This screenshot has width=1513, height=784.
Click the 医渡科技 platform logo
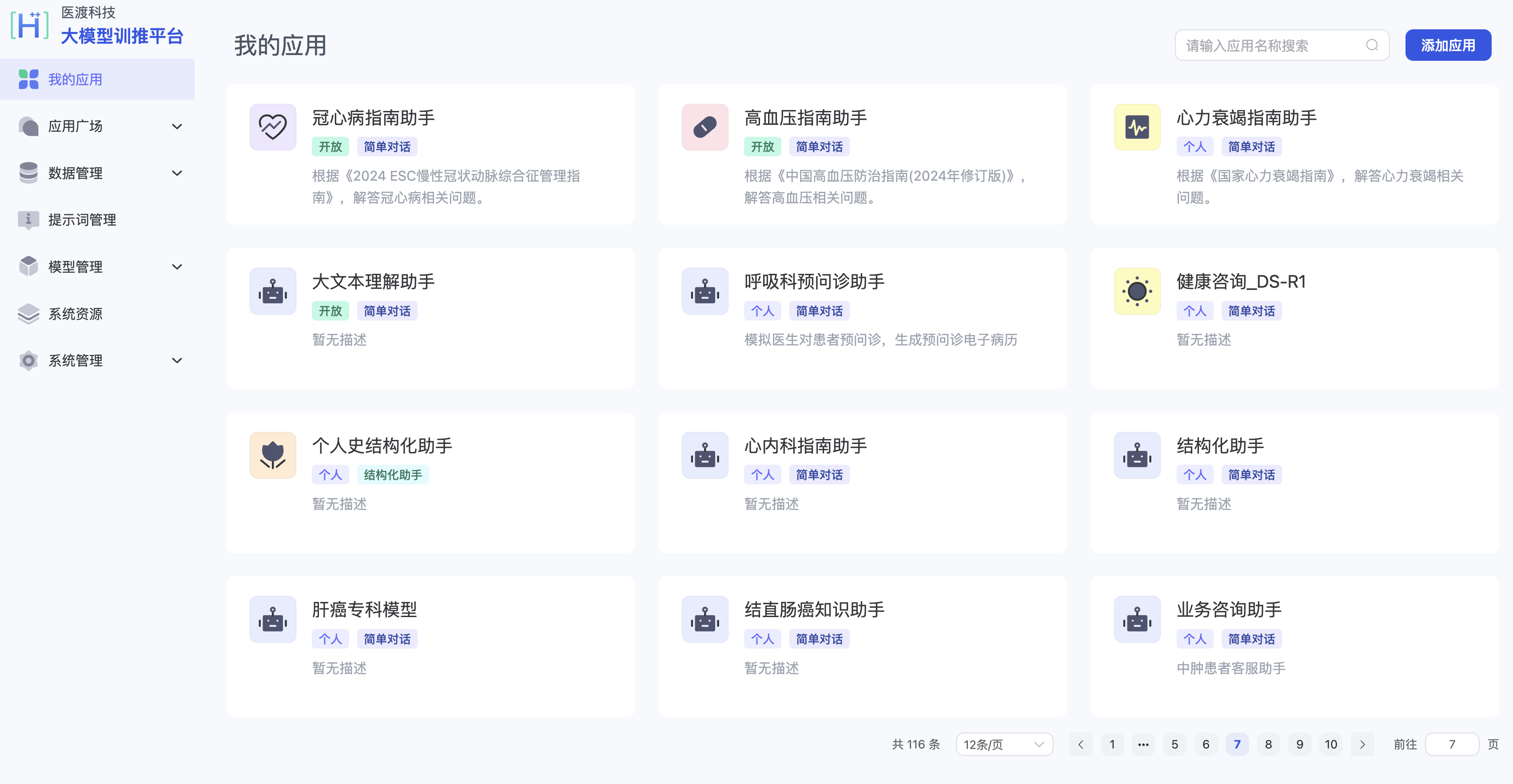click(29, 25)
